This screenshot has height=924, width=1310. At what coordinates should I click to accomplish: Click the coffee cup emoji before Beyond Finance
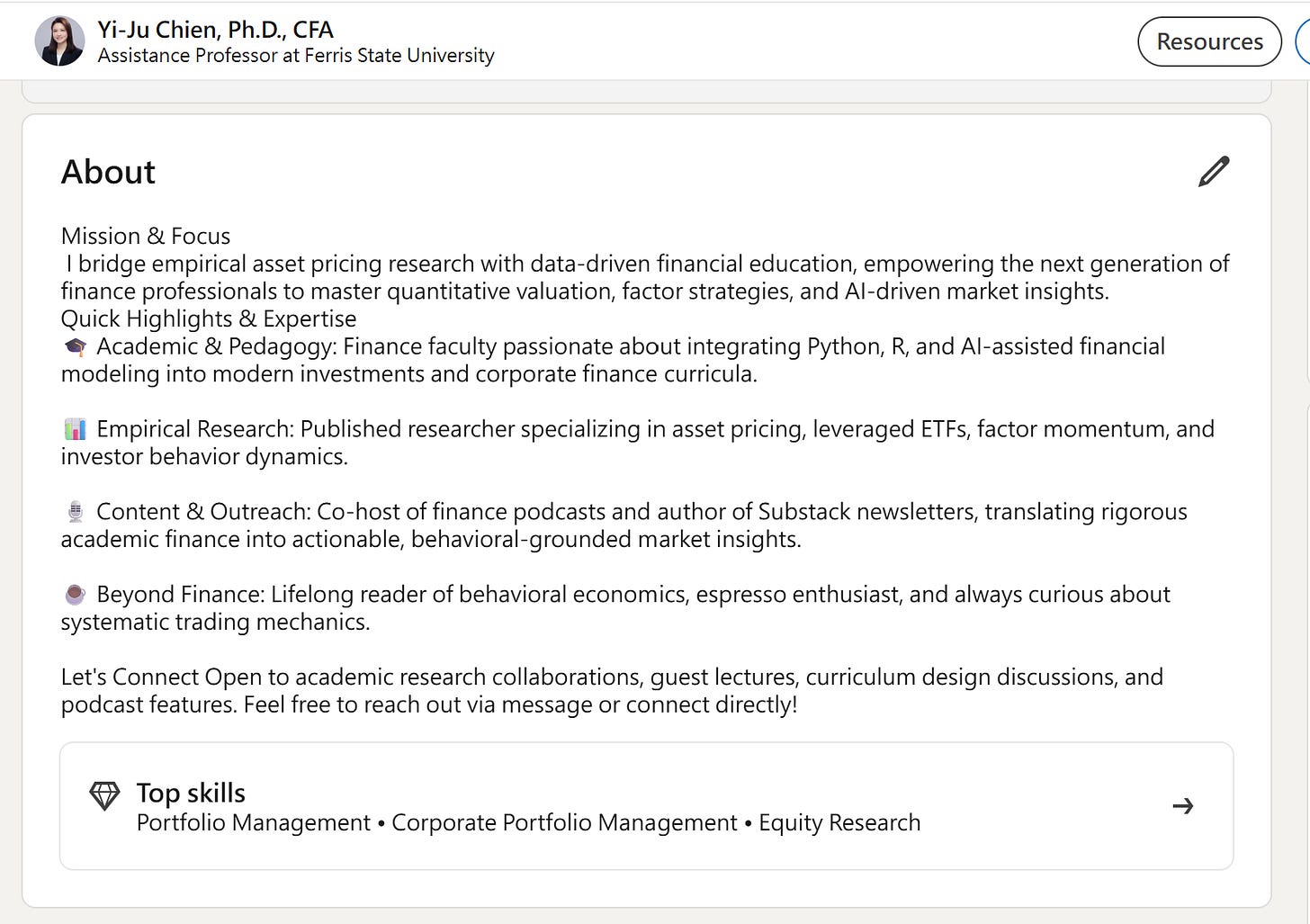click(76, 595)
